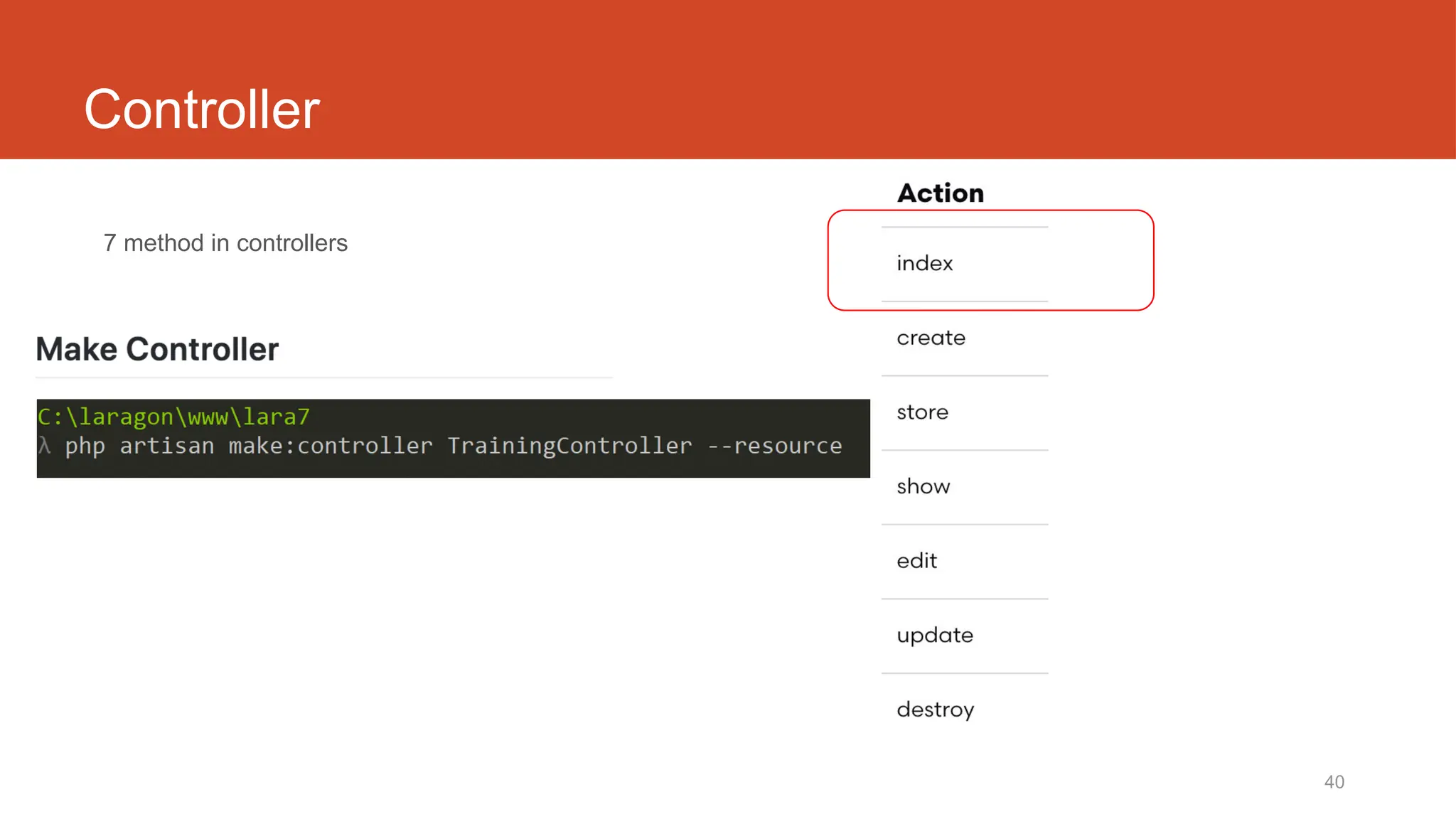Select the update action entry

pos(934,636)
